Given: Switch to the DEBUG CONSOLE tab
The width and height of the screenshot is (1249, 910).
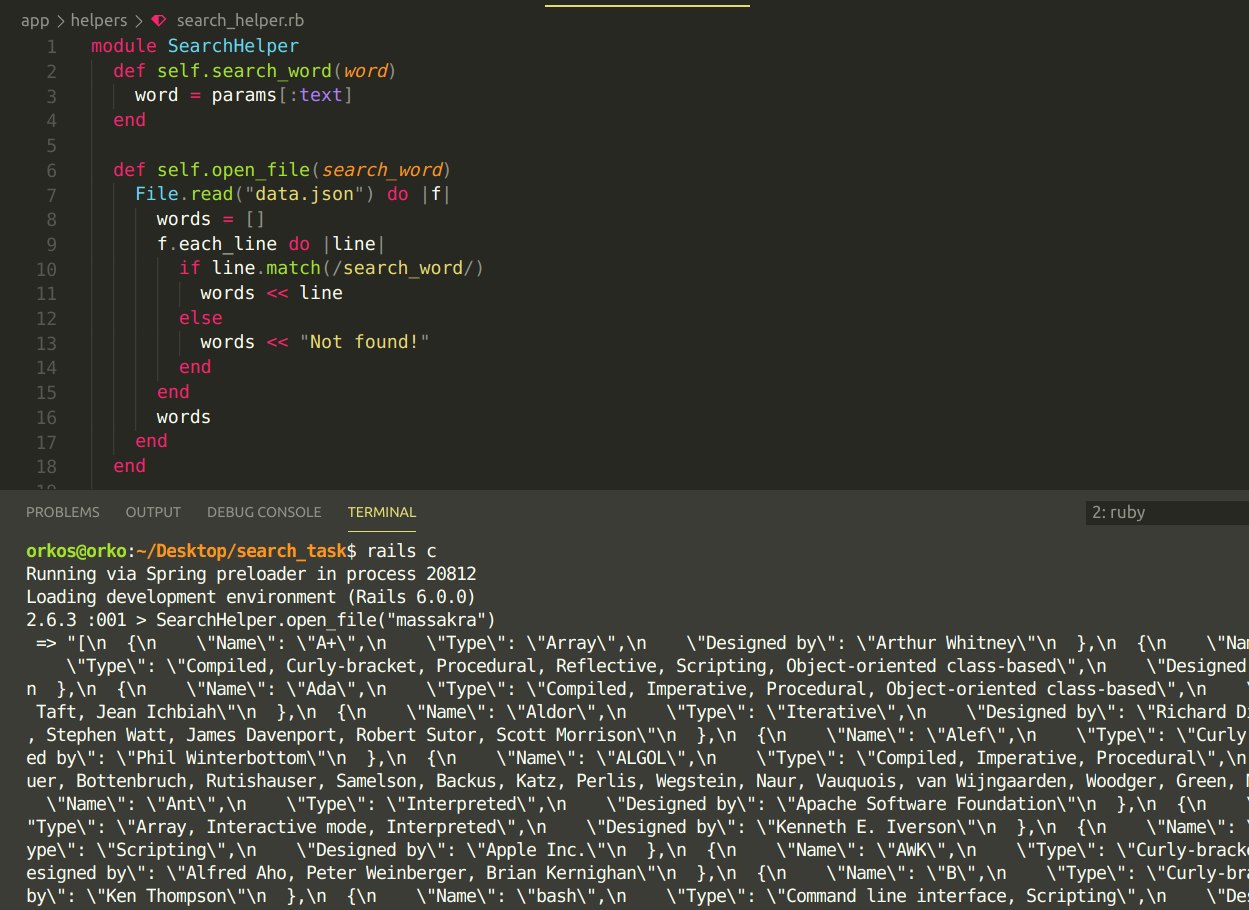Looking at the screenshot, I should pyautogui.click(x=264, y=512).
